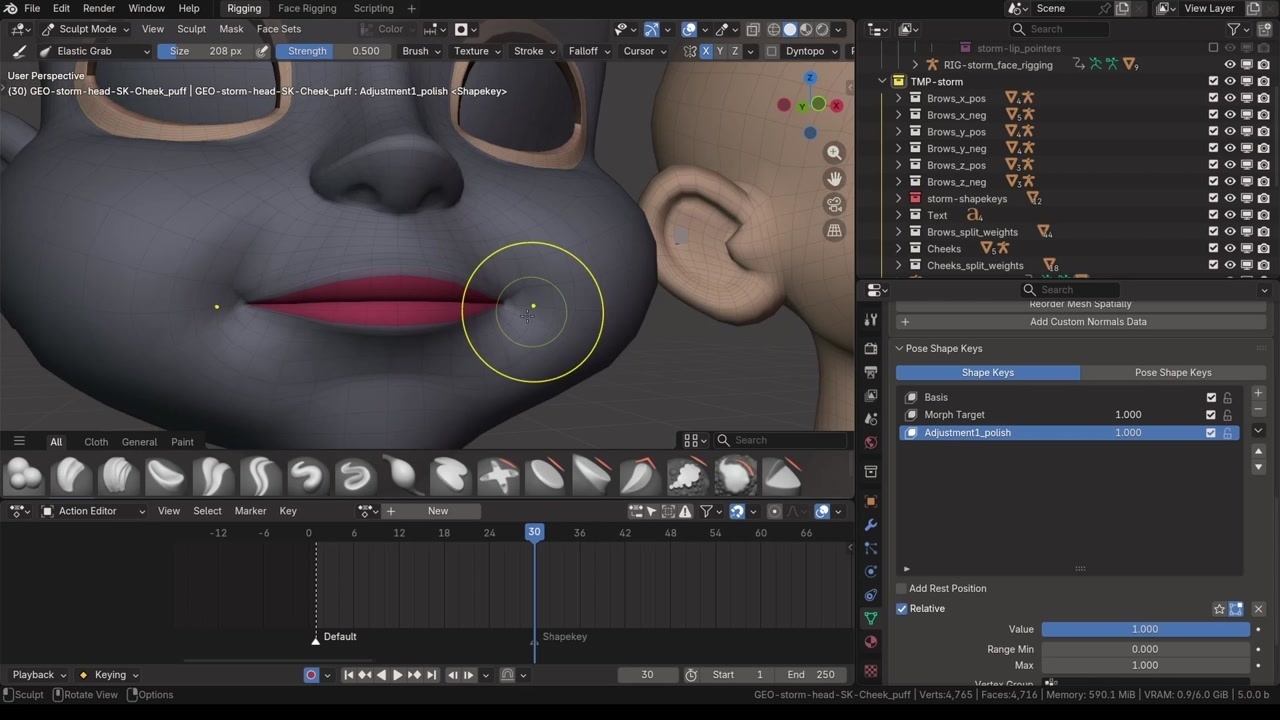
Task: Click the add shape key plus button
Action: click(1258, 393)
